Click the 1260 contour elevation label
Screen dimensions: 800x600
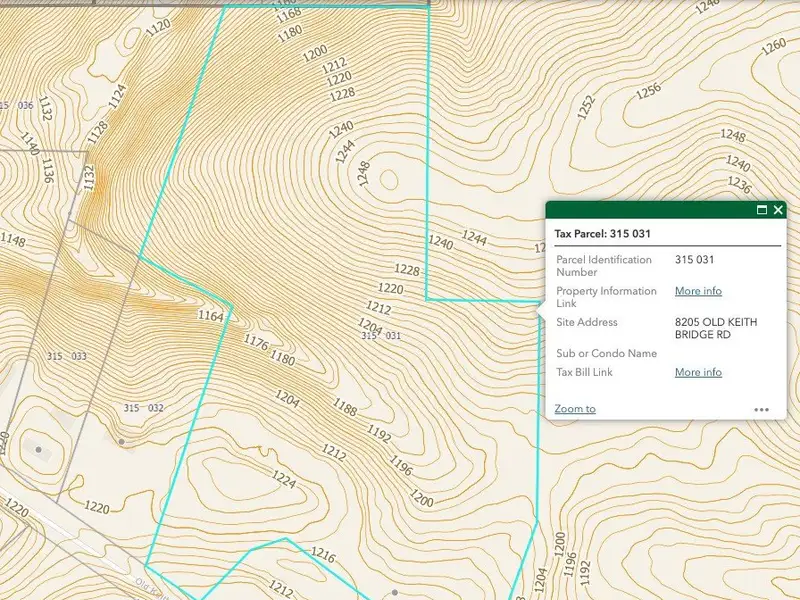click(x=773, y=46)
